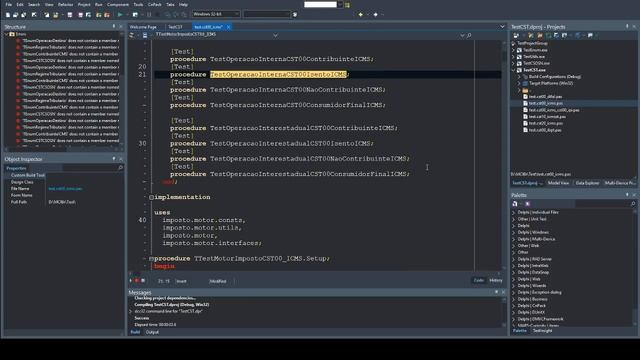Expand the dcc32 command line message
The width and height of the screenshot is (640, 360).
point(131,311)
